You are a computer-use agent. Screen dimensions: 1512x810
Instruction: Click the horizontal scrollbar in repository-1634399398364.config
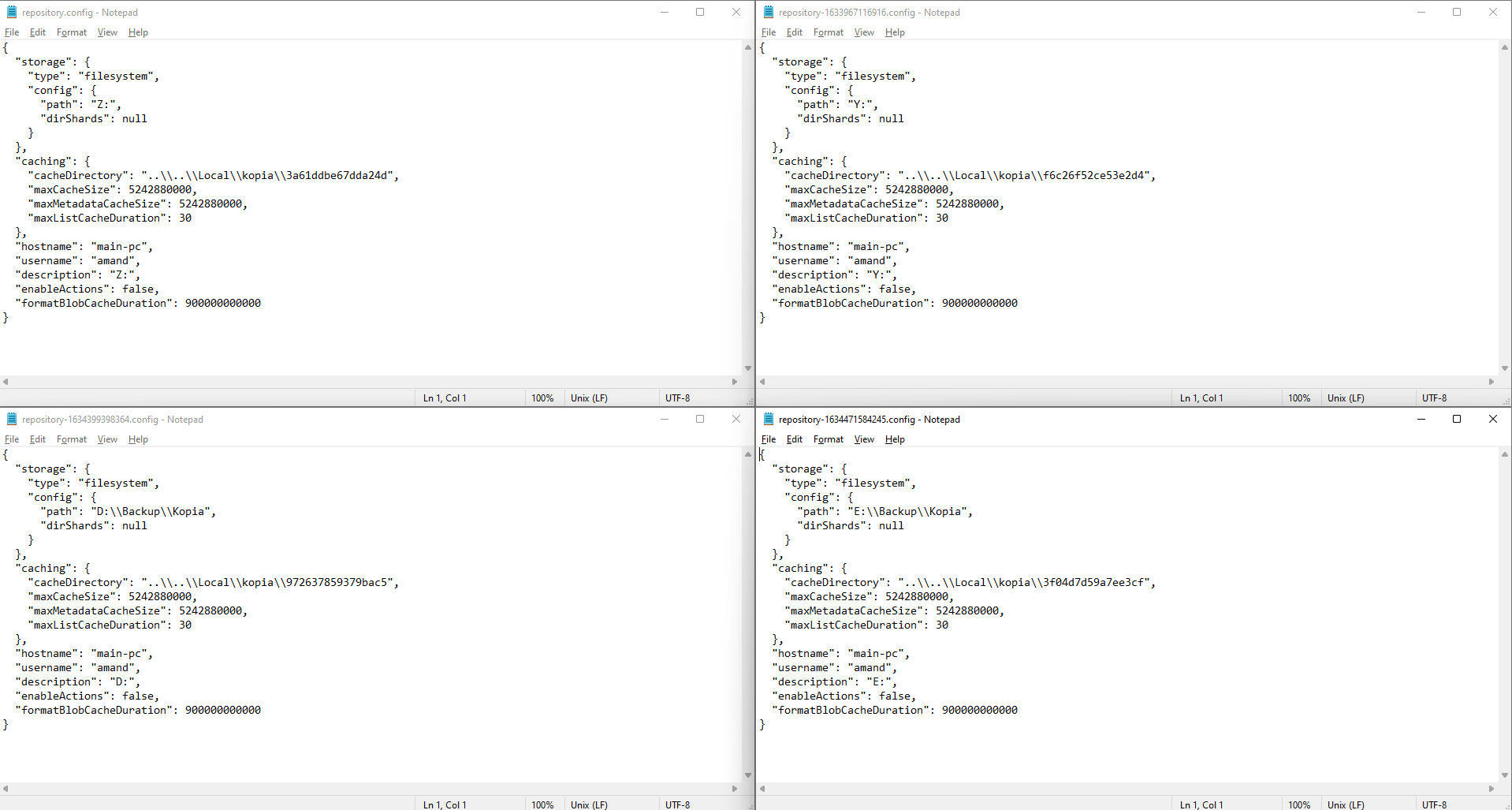(371, 789)
